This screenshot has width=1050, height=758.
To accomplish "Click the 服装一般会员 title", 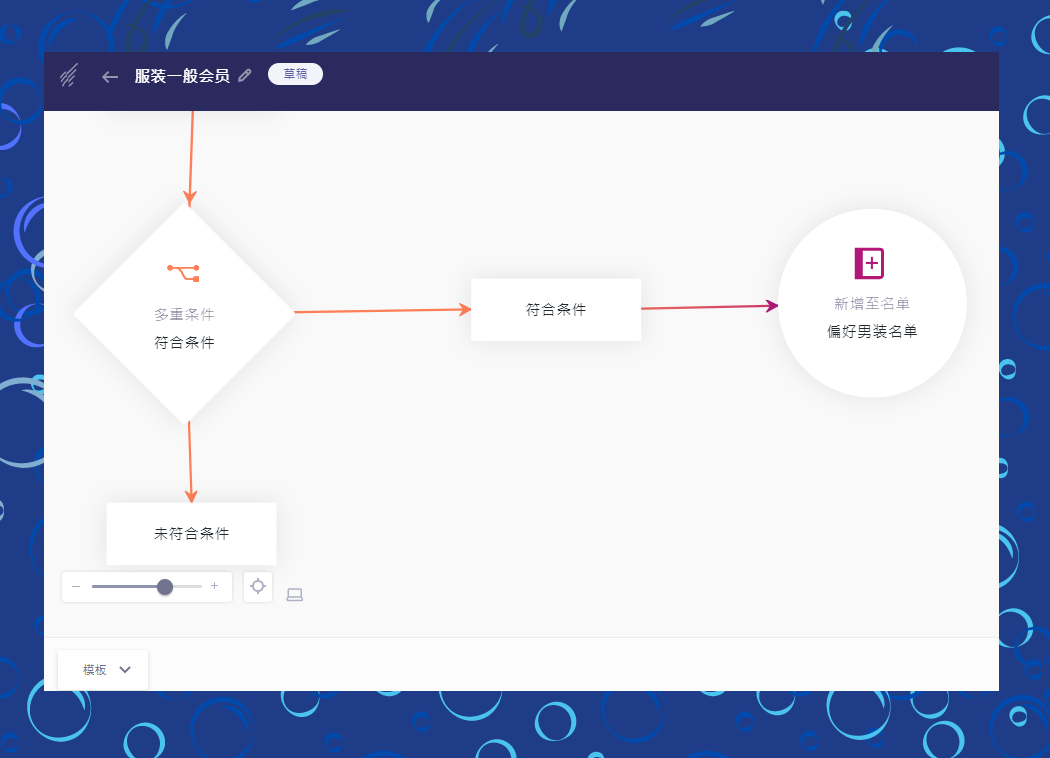I will [x=182, y=76].
